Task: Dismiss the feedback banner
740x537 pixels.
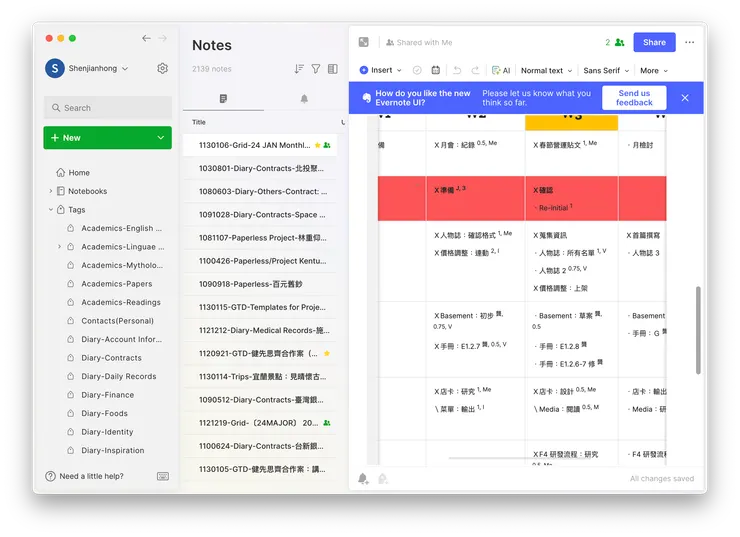Action: pos(685,98)
